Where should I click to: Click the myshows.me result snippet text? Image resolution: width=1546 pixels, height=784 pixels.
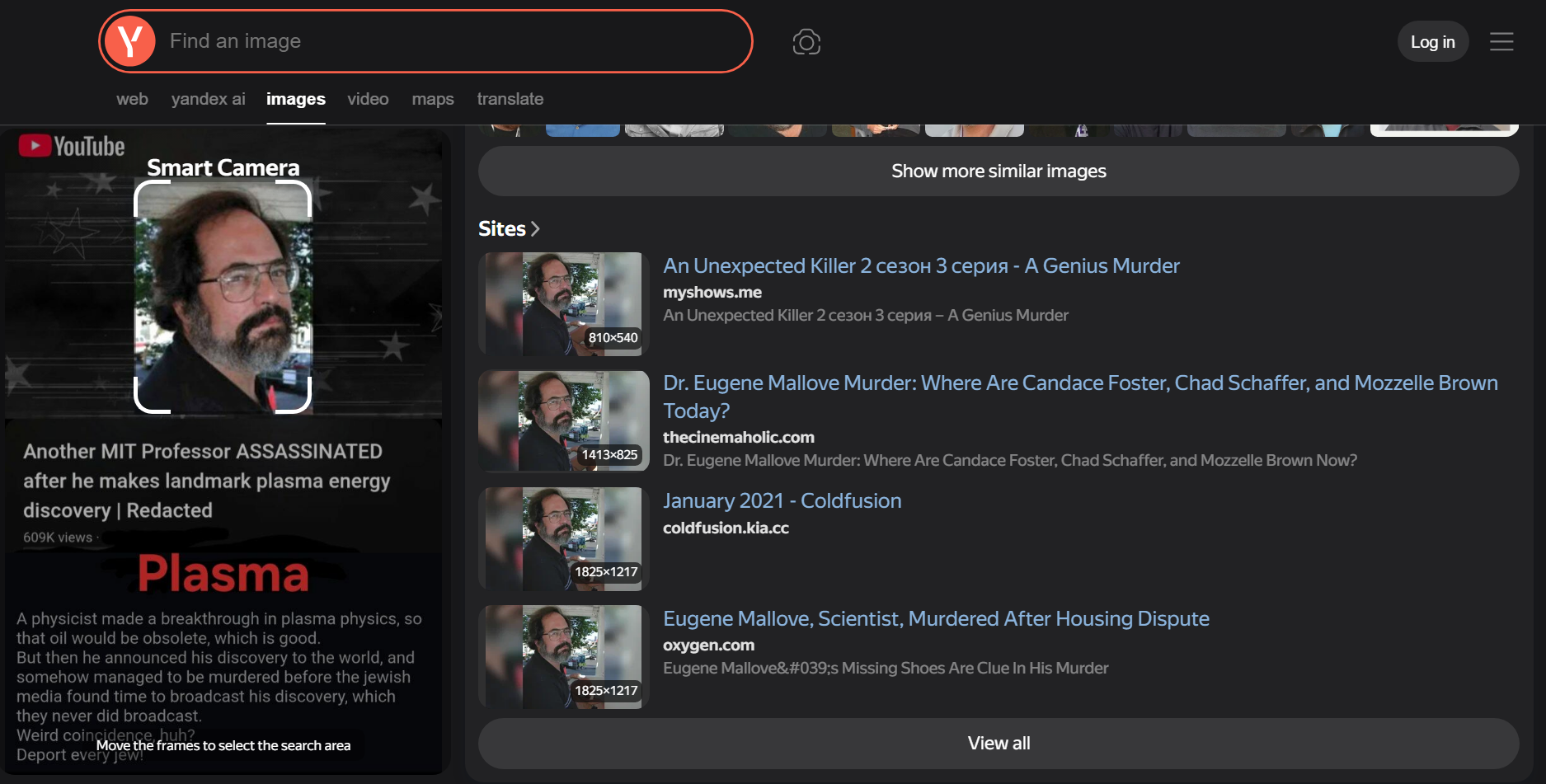[866, 316]
